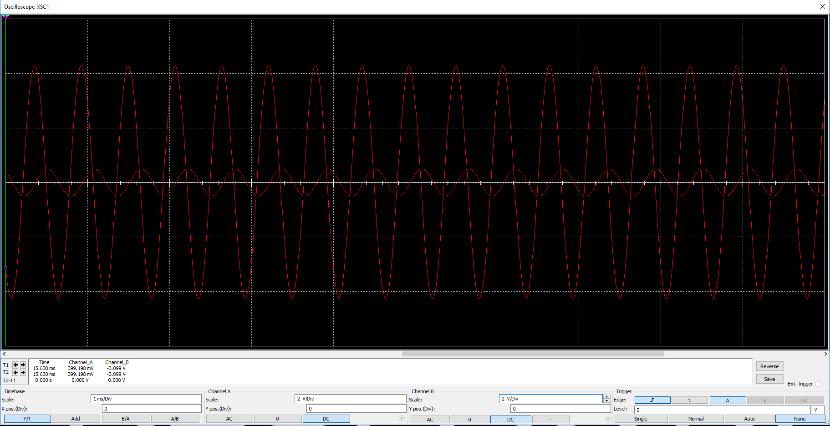The image size is (830, 426).
Task: Click the Ext. trigger terminal circle
Action: point(819,384)
